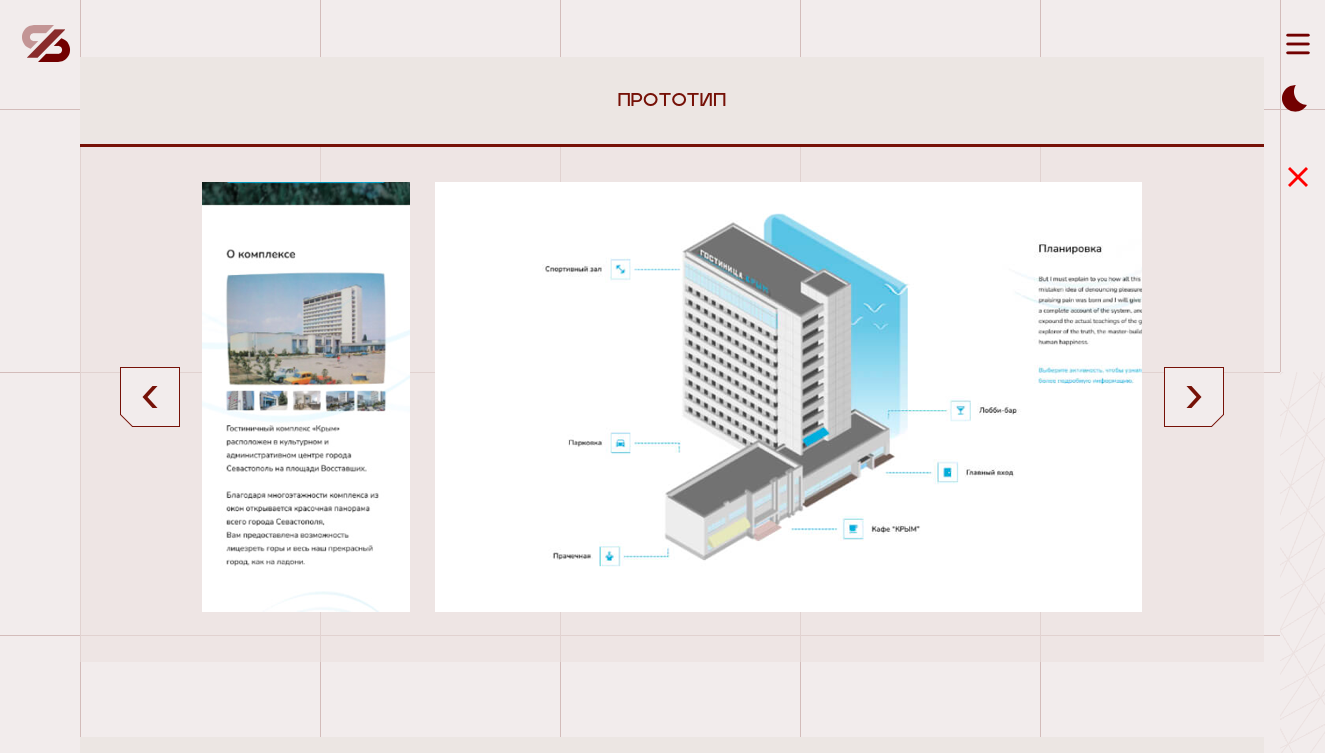Image resolution: width=1325 pixels, height=753 pixels.
Task: Open the mobile 'О комплексе' prototype image
Action: [306, 397]
